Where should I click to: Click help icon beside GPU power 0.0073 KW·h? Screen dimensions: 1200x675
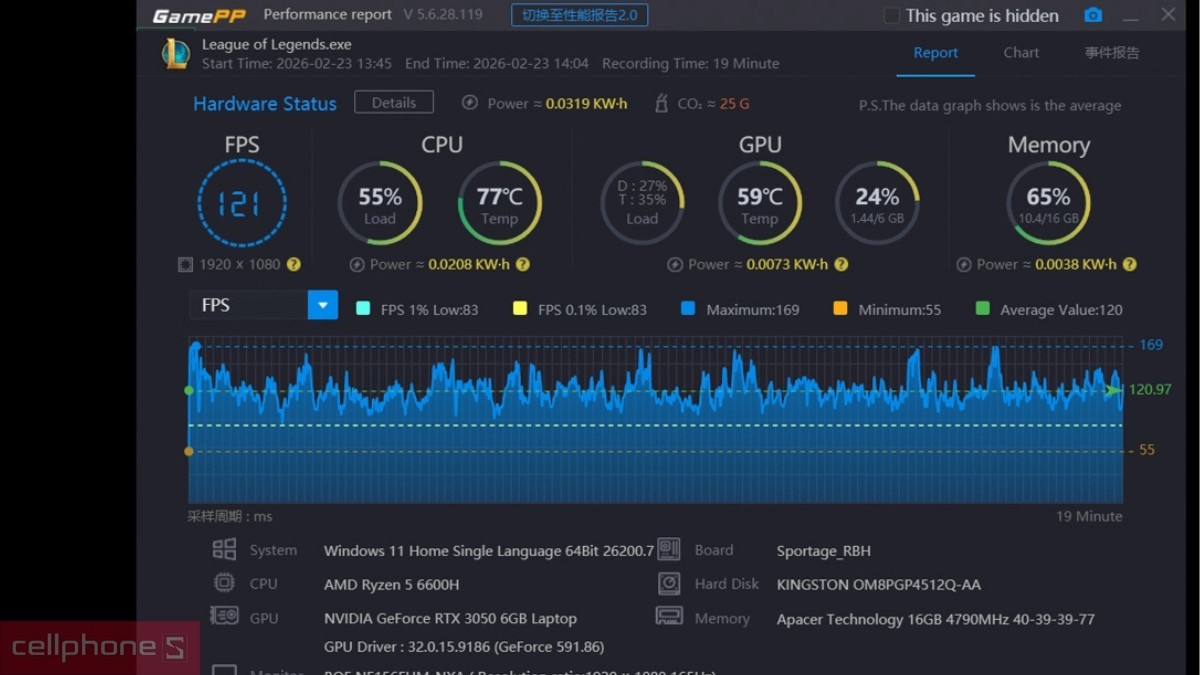pyautogui.click(x=841, y=265)
